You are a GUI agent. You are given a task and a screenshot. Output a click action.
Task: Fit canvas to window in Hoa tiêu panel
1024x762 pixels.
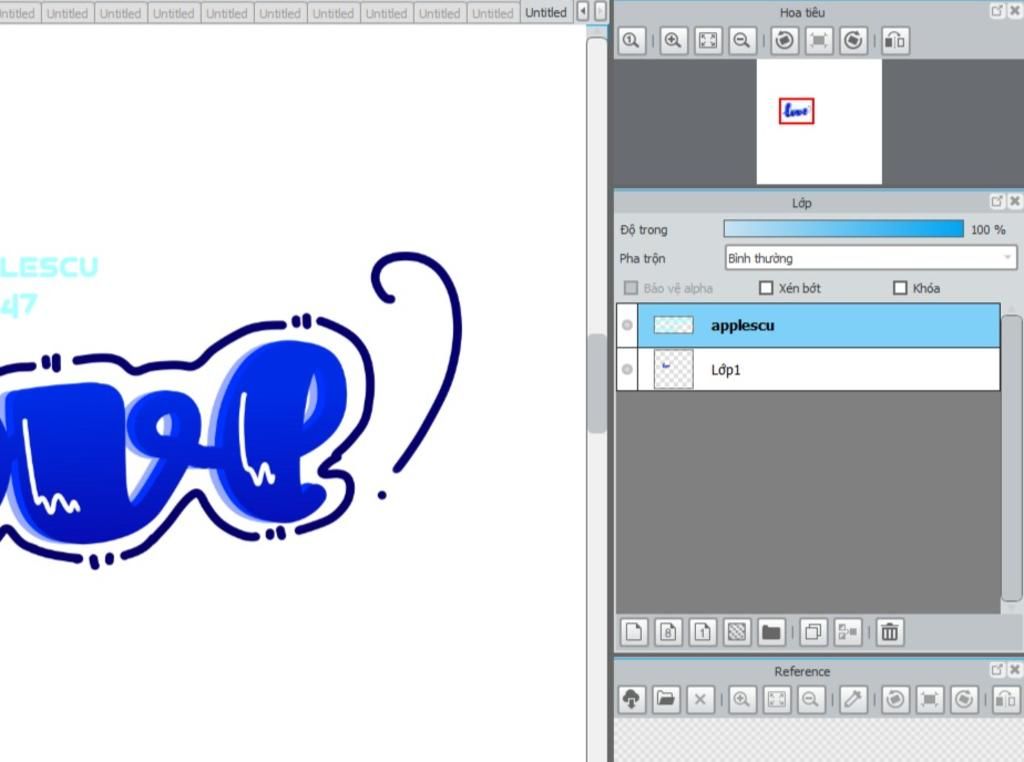[x=708, y=40]
